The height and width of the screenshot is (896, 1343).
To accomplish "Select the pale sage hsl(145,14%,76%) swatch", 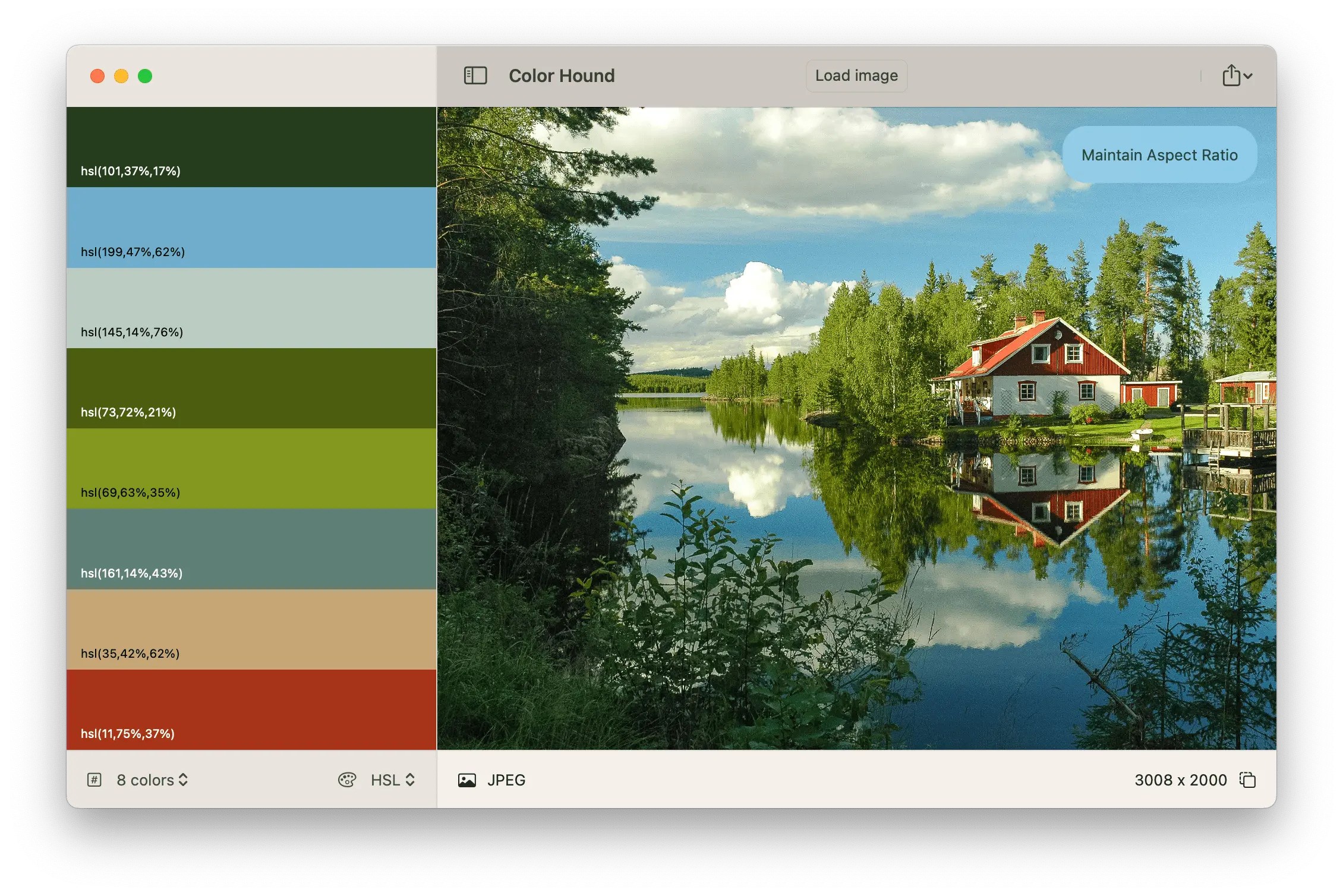I will coord(251,308).
